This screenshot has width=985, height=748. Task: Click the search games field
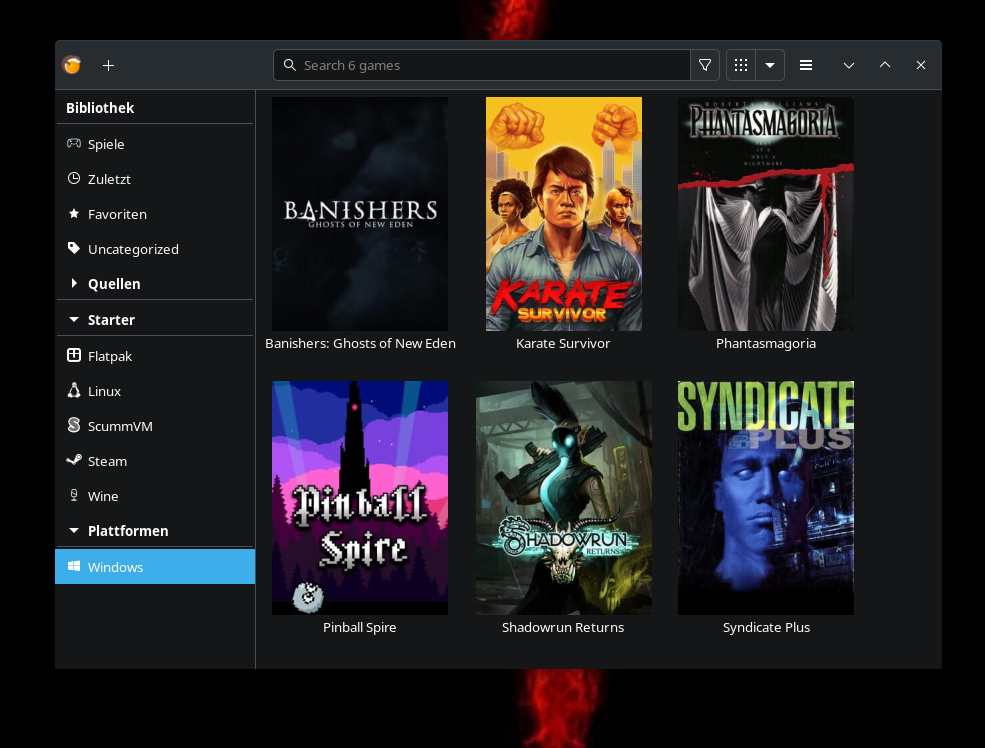click(482, 65)
